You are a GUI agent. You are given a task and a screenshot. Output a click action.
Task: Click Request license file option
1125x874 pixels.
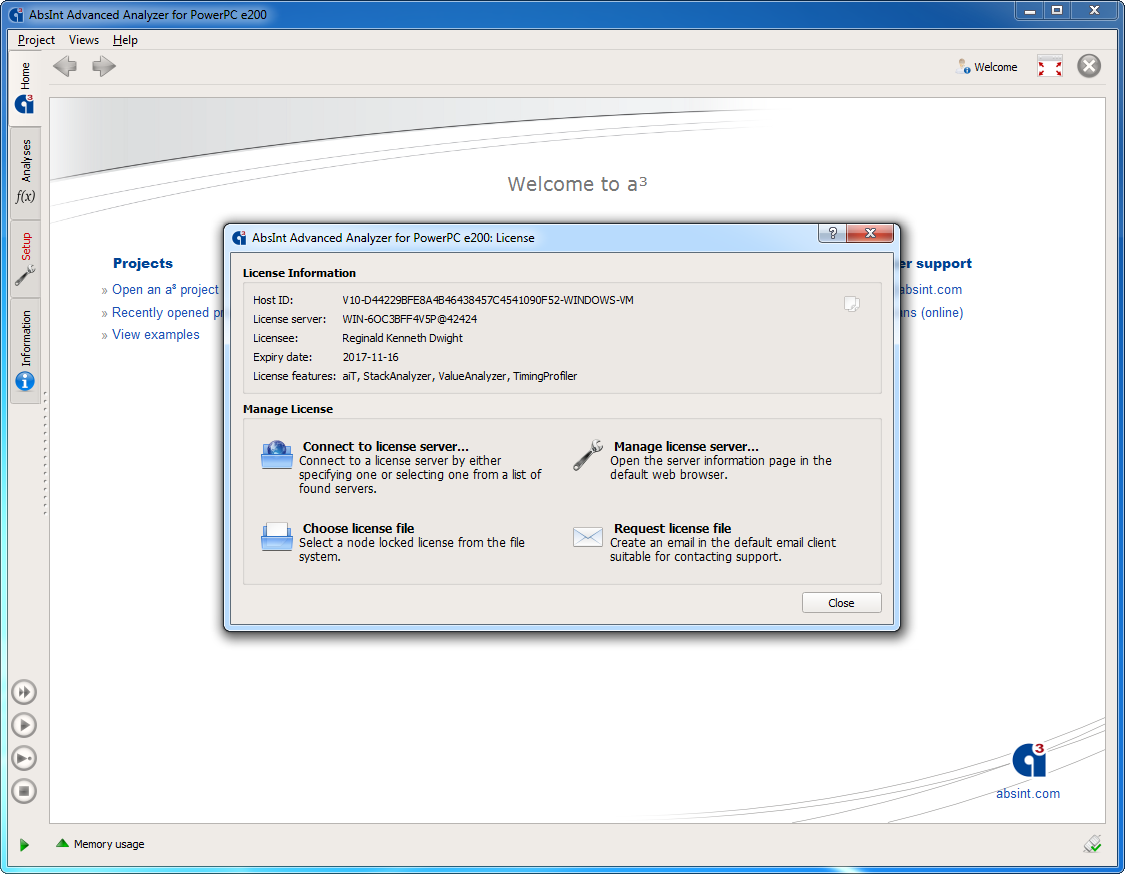tap(705, 542)
